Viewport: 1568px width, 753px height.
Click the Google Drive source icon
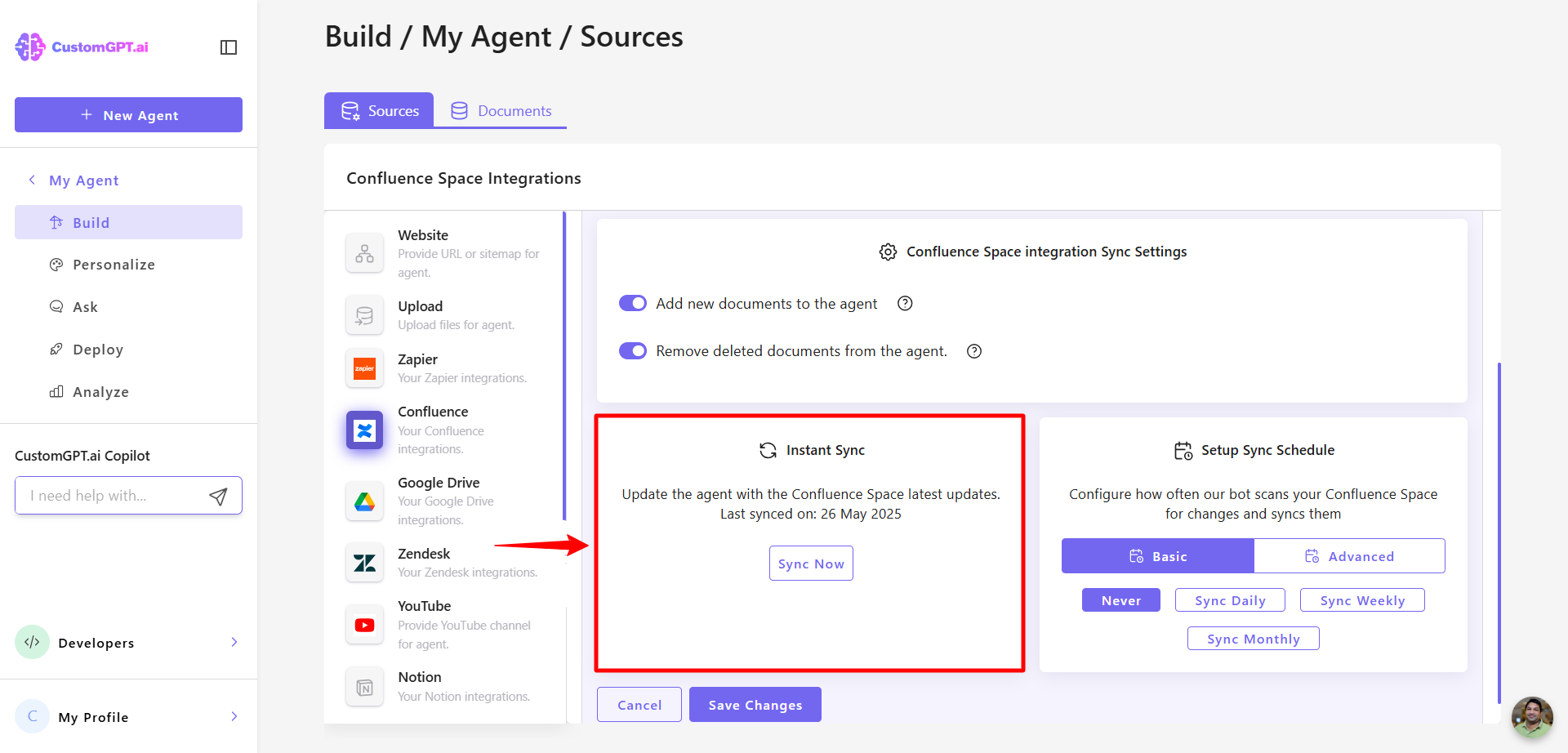point(364,501)
